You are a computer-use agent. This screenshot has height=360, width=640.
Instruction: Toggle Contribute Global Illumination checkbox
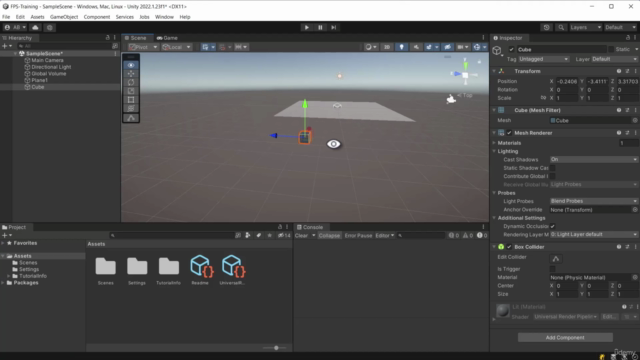(x=552, y=176)
